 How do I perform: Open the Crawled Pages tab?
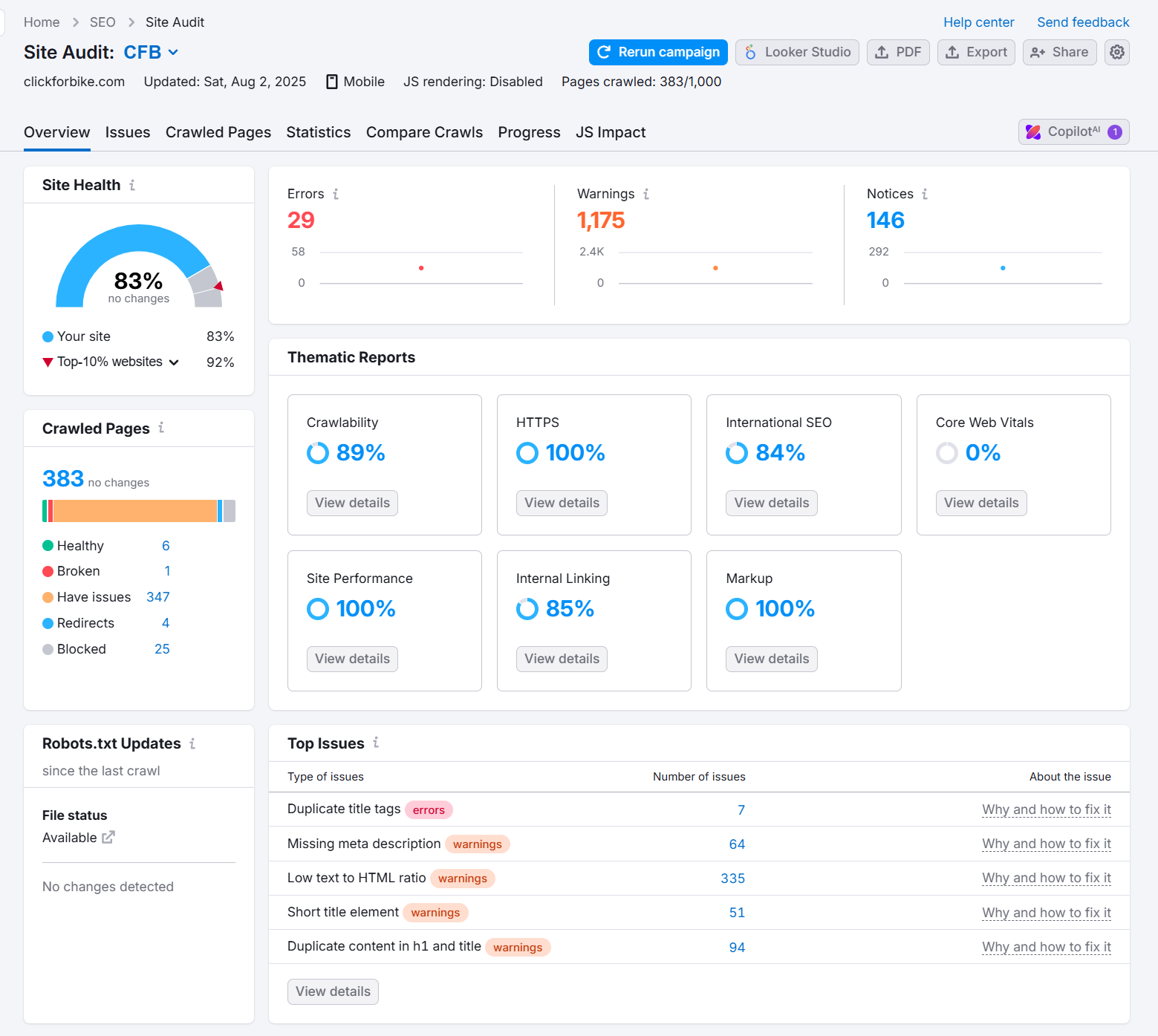tap(218, 132)
